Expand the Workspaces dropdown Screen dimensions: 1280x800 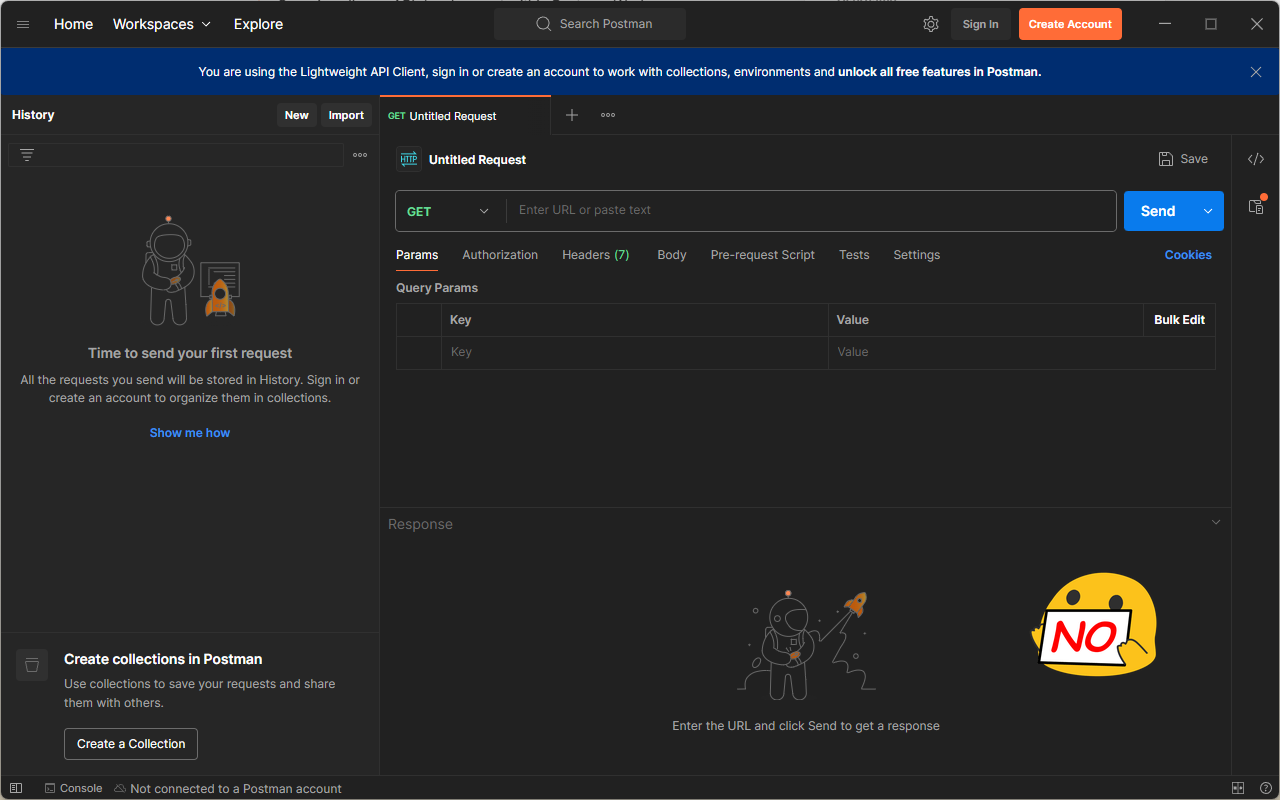162,24
